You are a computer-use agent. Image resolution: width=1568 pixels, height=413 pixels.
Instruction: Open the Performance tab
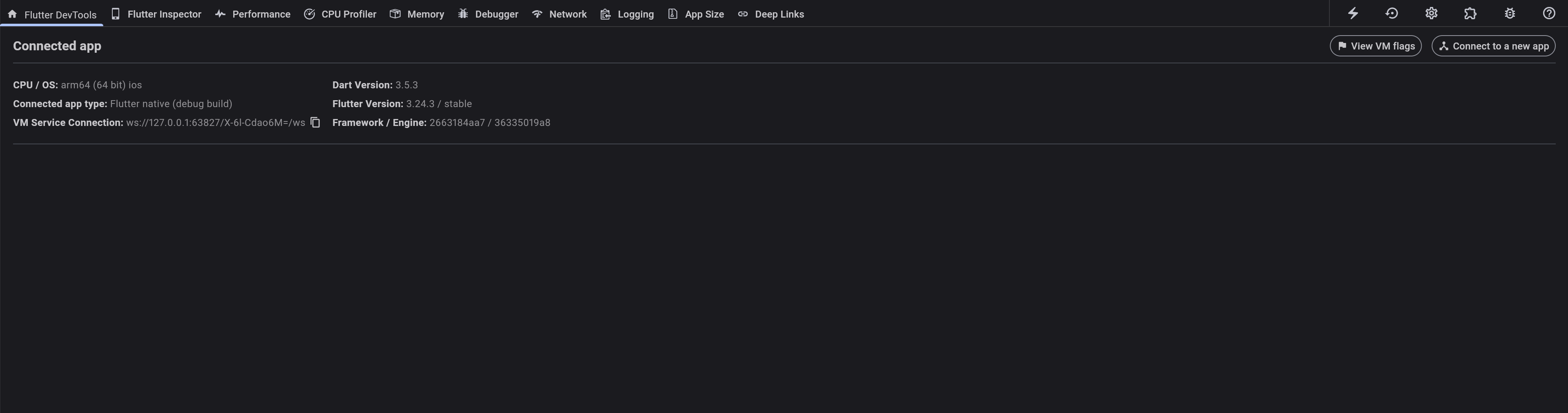point(252,14)
